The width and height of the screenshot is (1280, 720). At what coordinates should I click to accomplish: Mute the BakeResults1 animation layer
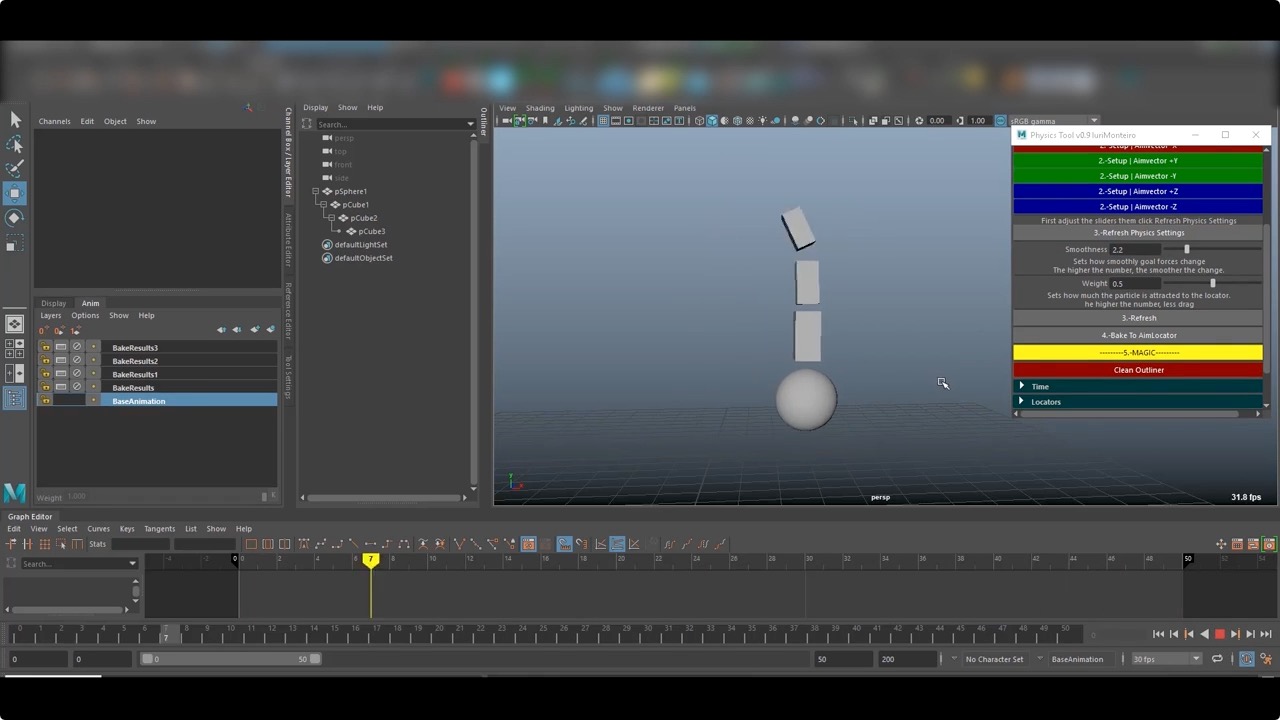tap(76, 374)
